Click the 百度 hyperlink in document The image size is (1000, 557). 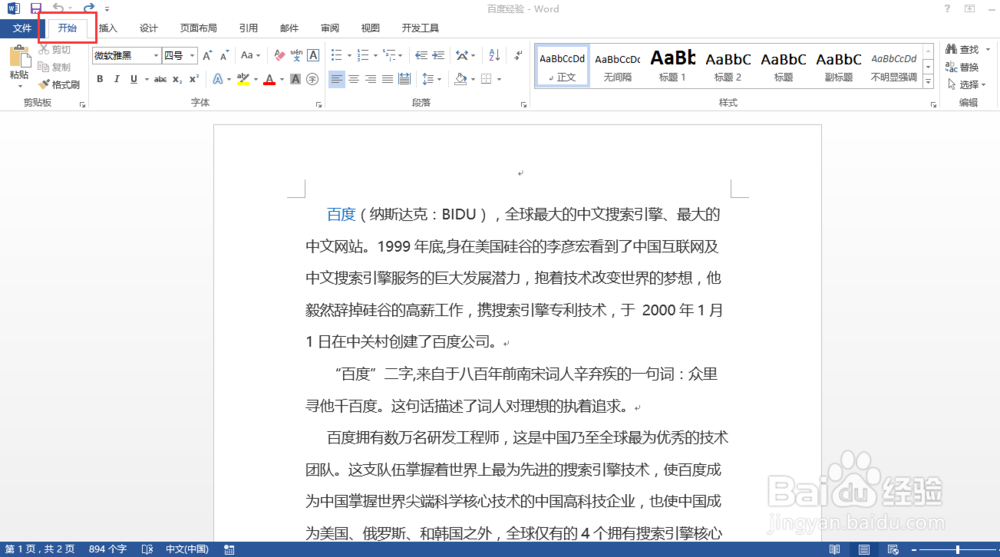(341, 214)
